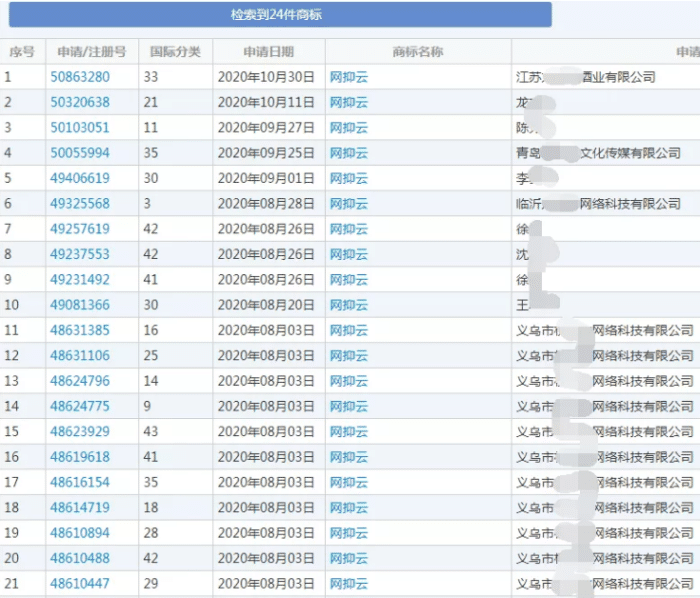Open registration number 48623929 link
The width and height of the screenshot is (700, 598).
click(80, 432)
